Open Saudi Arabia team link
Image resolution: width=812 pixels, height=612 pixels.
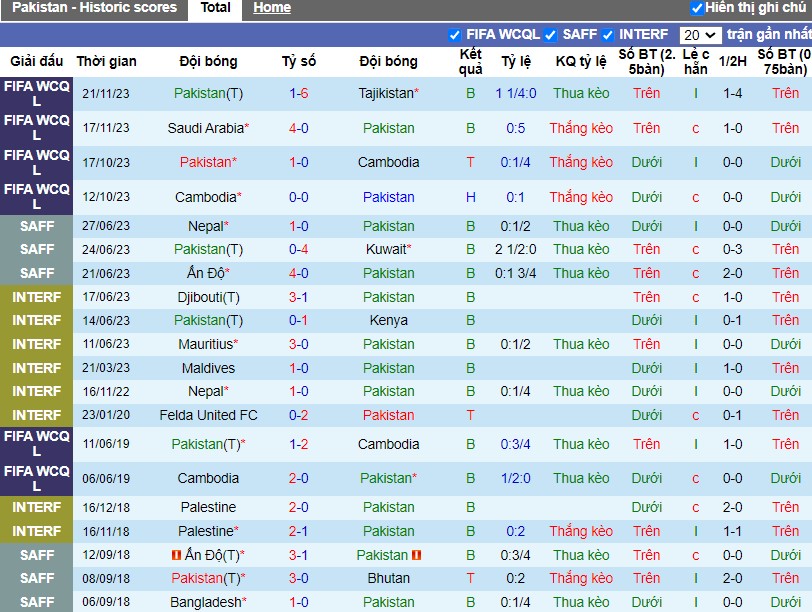pos(208,128)
